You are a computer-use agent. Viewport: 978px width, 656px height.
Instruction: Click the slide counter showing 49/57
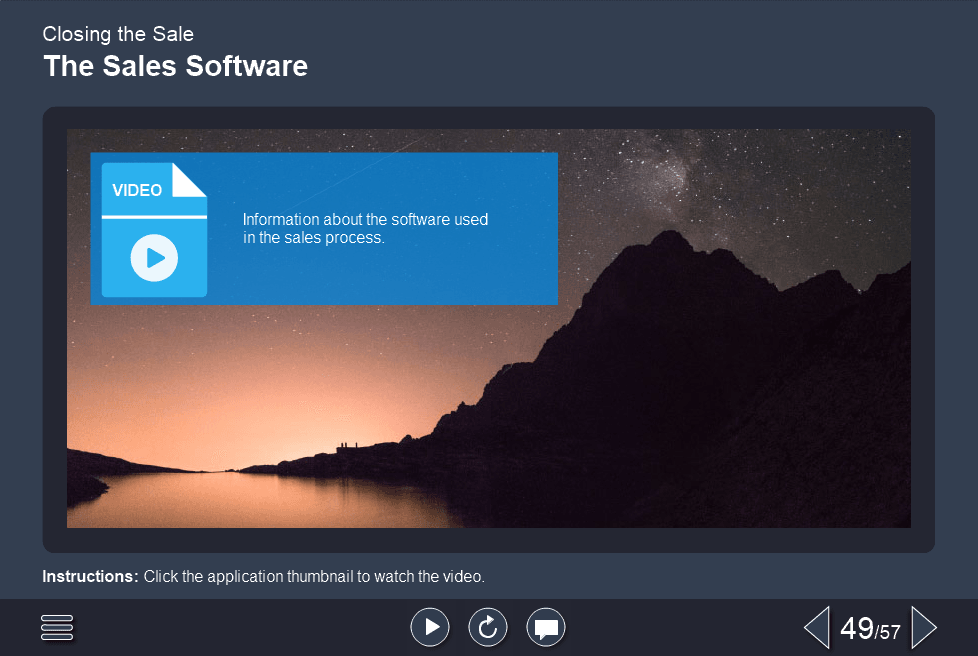pos(868,627)
